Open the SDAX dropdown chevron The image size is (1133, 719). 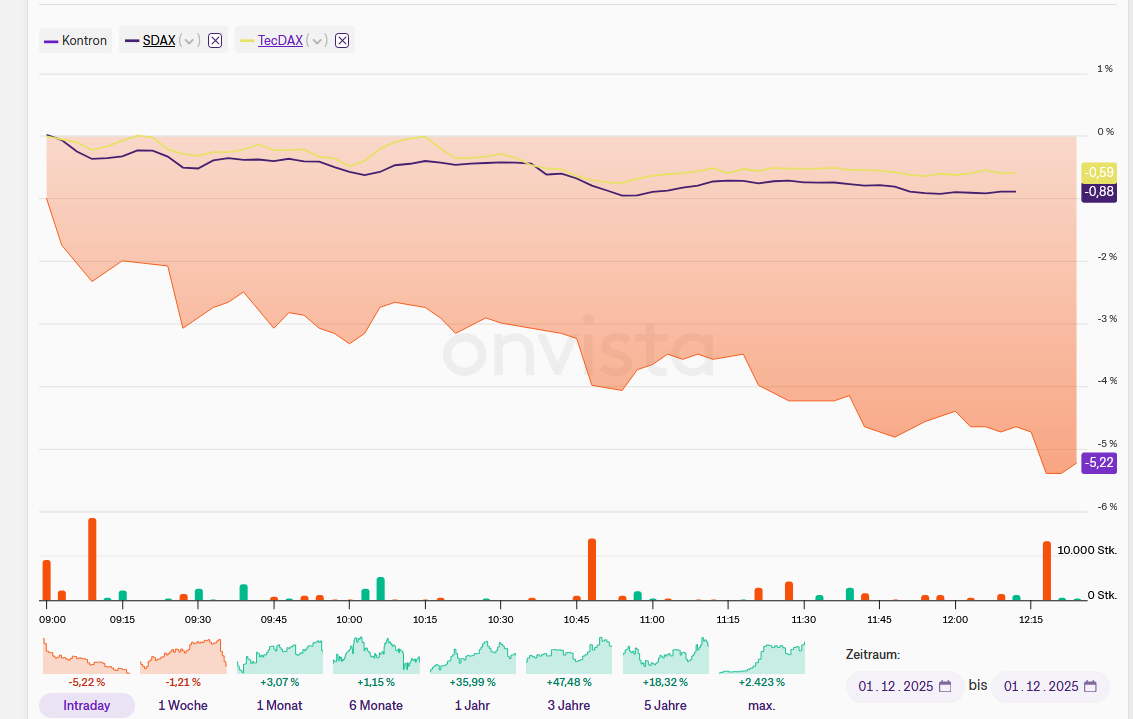point(189,40)
